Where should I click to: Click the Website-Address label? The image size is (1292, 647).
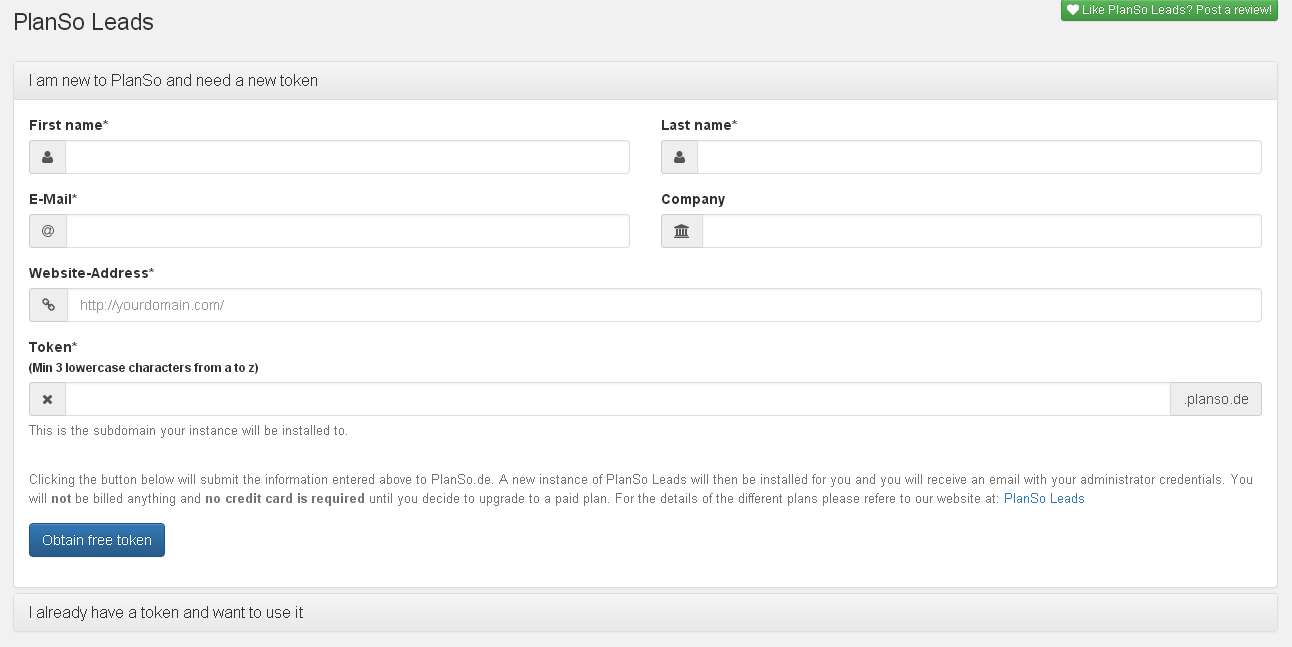(91, 273)
